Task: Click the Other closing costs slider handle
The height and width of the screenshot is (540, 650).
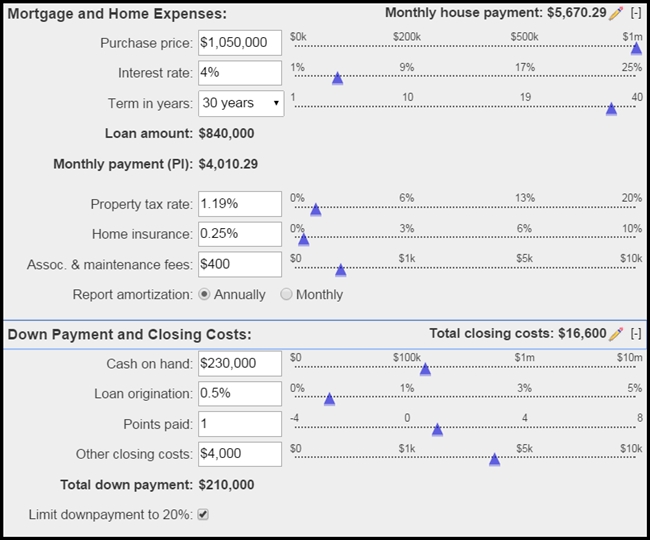Action: (x=494, y=460)
